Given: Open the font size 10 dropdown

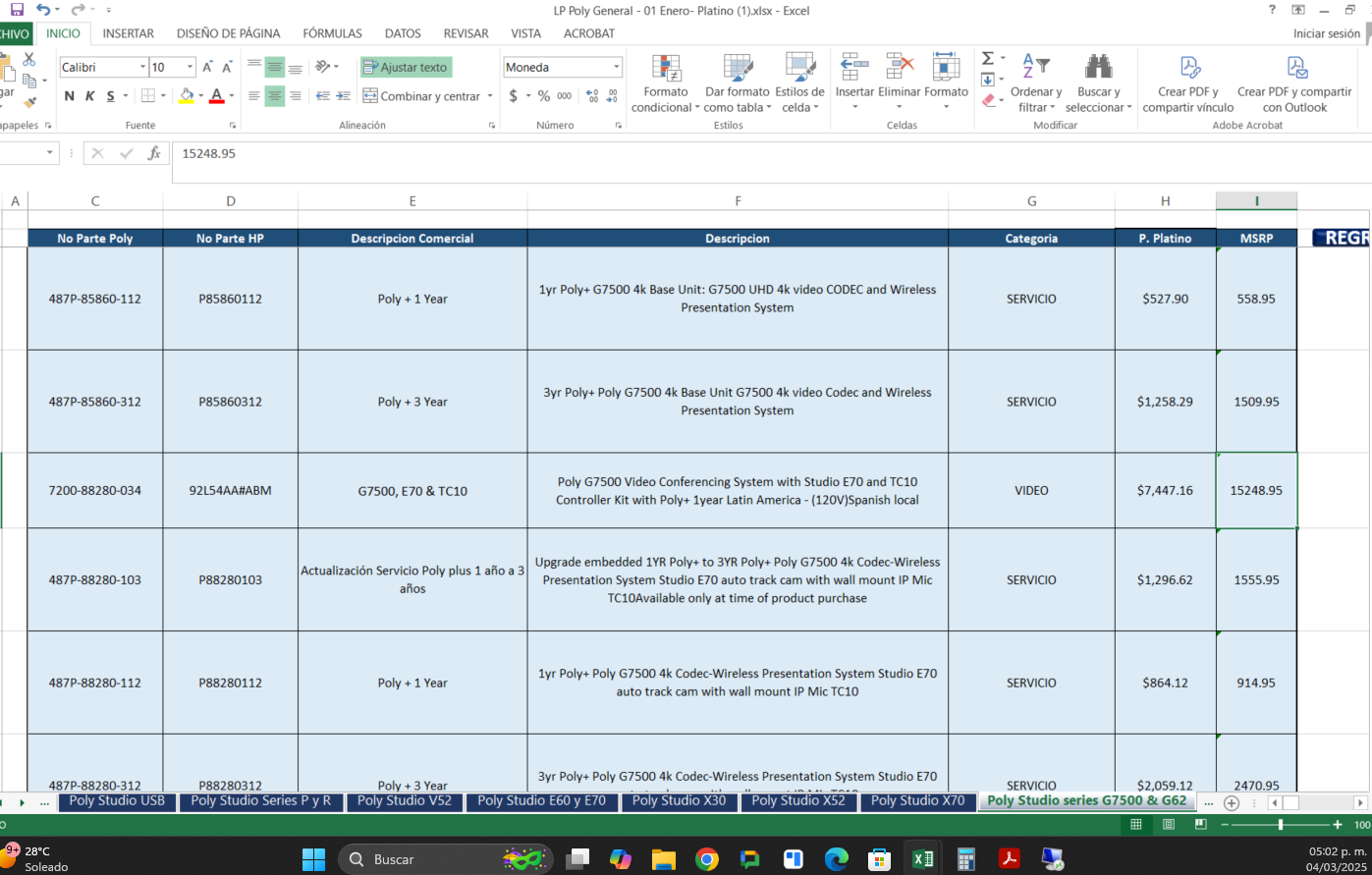Looking at the screenshot, I should [x=189, y=67].
